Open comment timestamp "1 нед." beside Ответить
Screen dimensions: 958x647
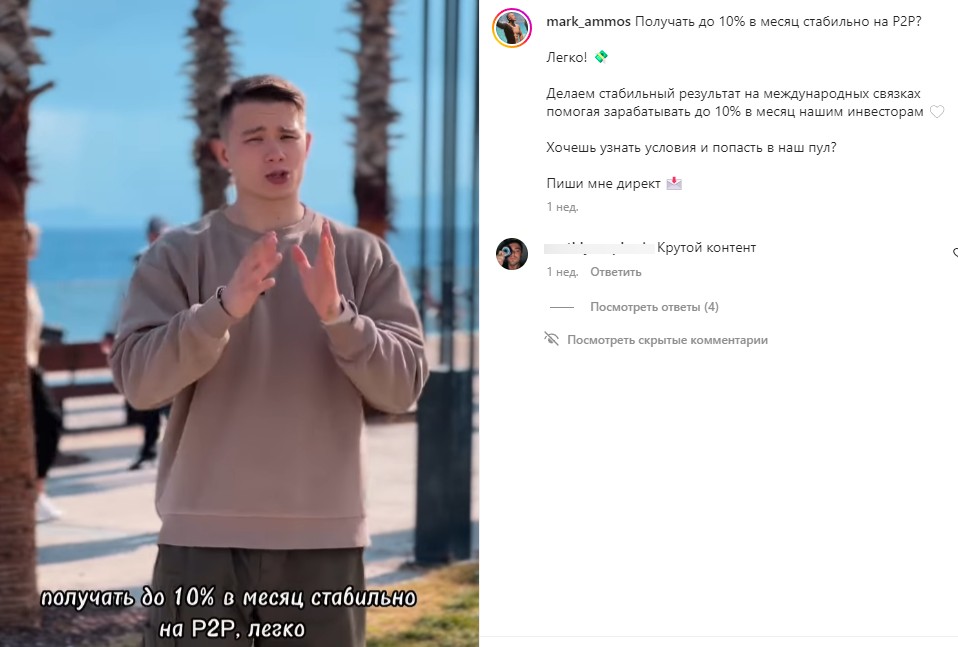[x=562, y=272]
